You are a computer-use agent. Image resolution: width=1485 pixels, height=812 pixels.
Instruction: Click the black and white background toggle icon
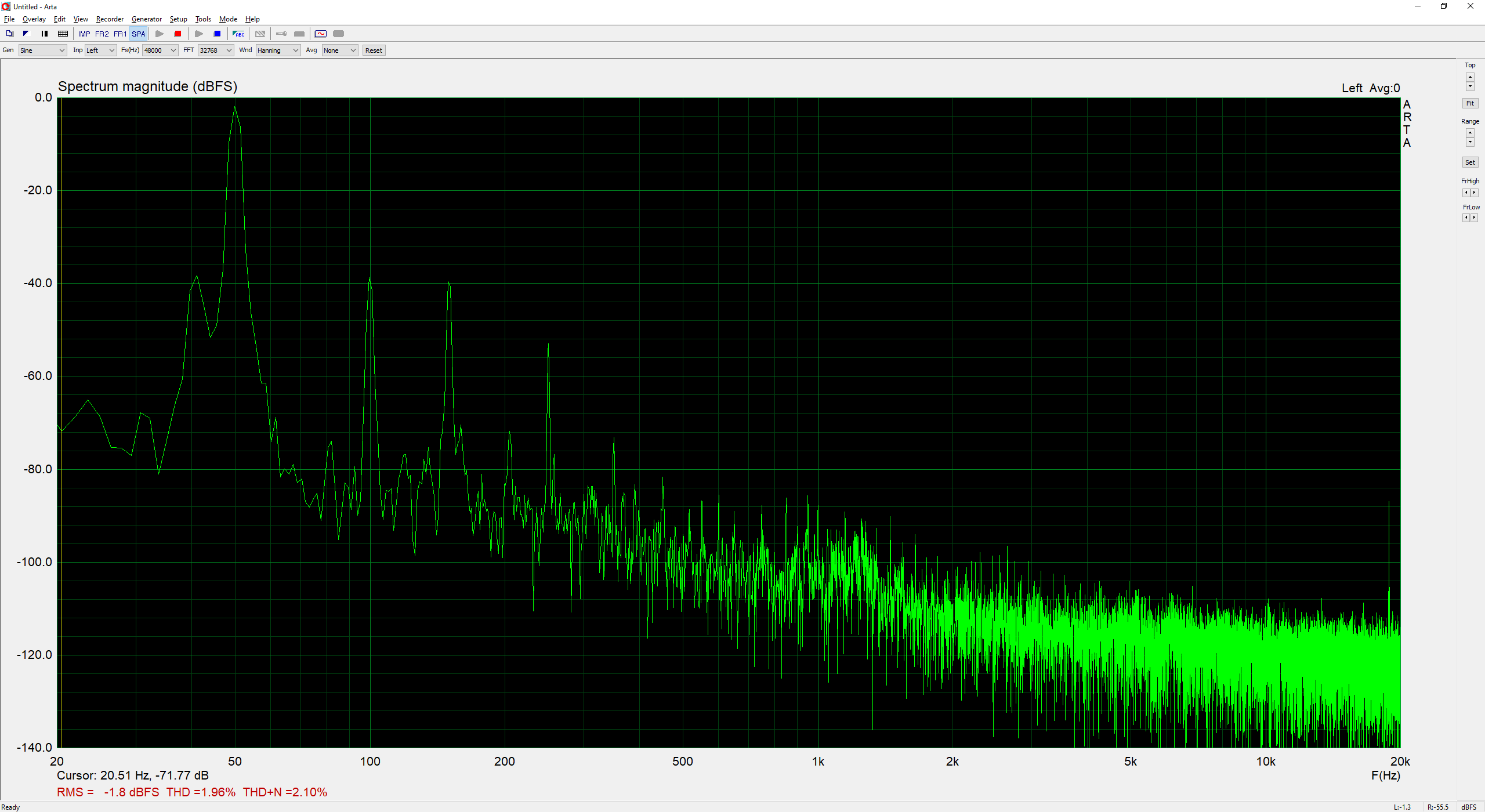[26, 34]
